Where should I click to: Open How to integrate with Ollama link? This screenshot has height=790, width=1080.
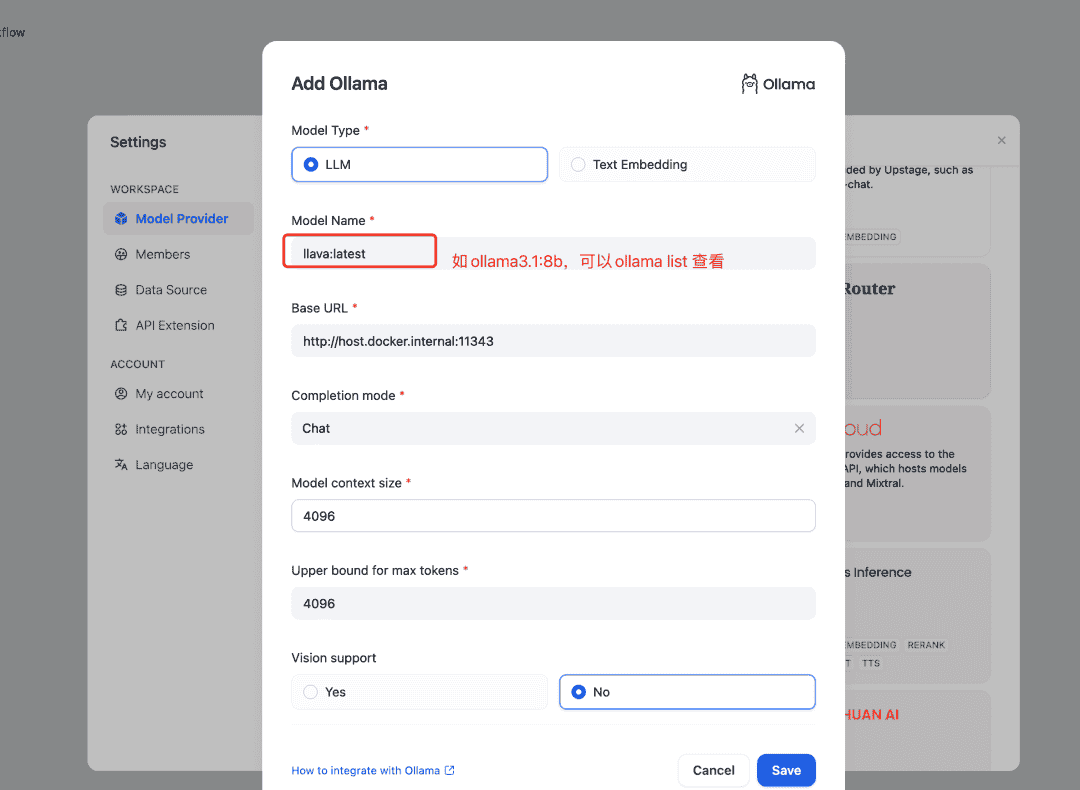365,771
